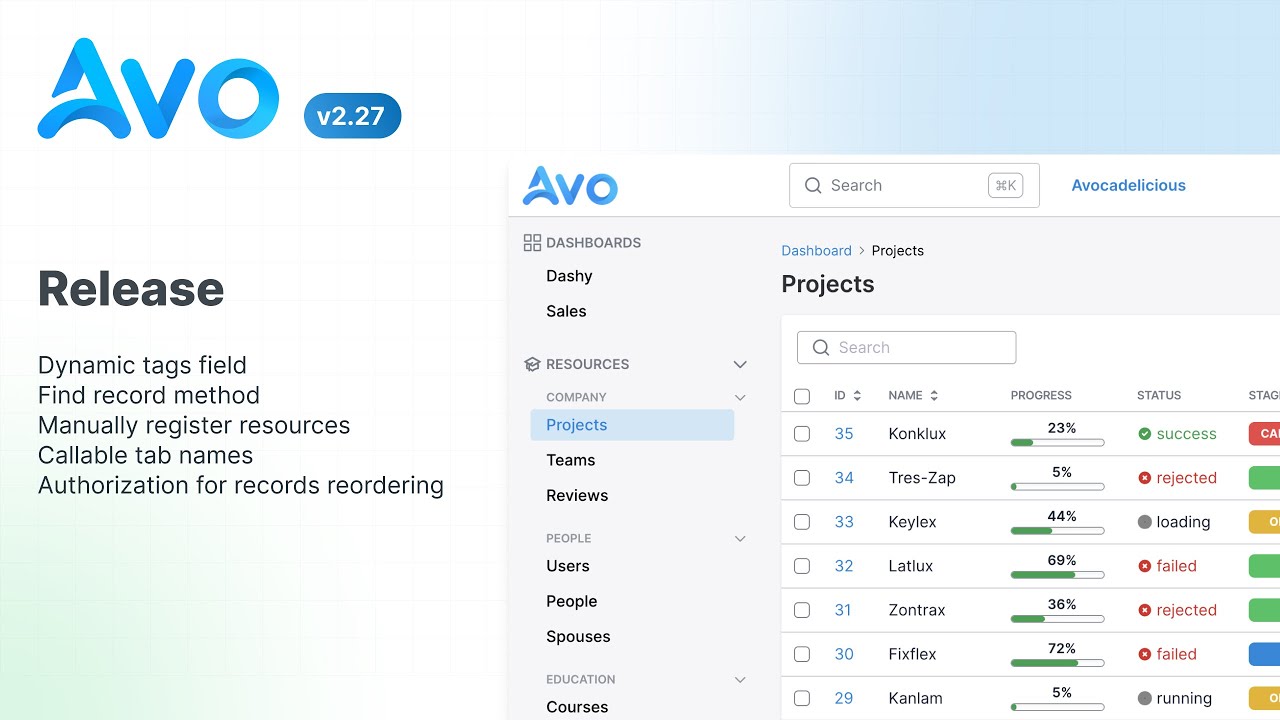
Task: Focus the top Search input field
Action: tap(914, 185)
